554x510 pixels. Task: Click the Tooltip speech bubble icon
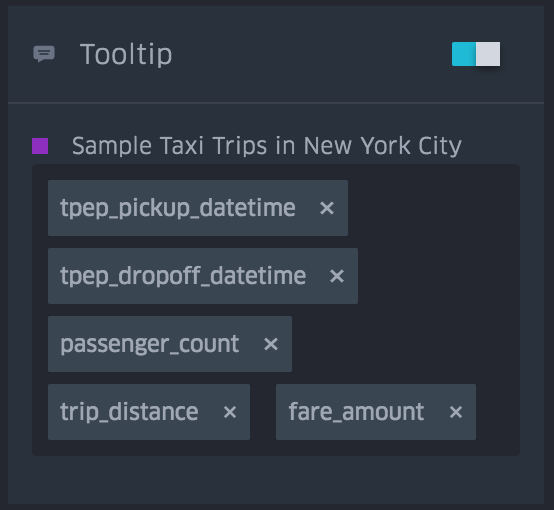click(44, 54)
